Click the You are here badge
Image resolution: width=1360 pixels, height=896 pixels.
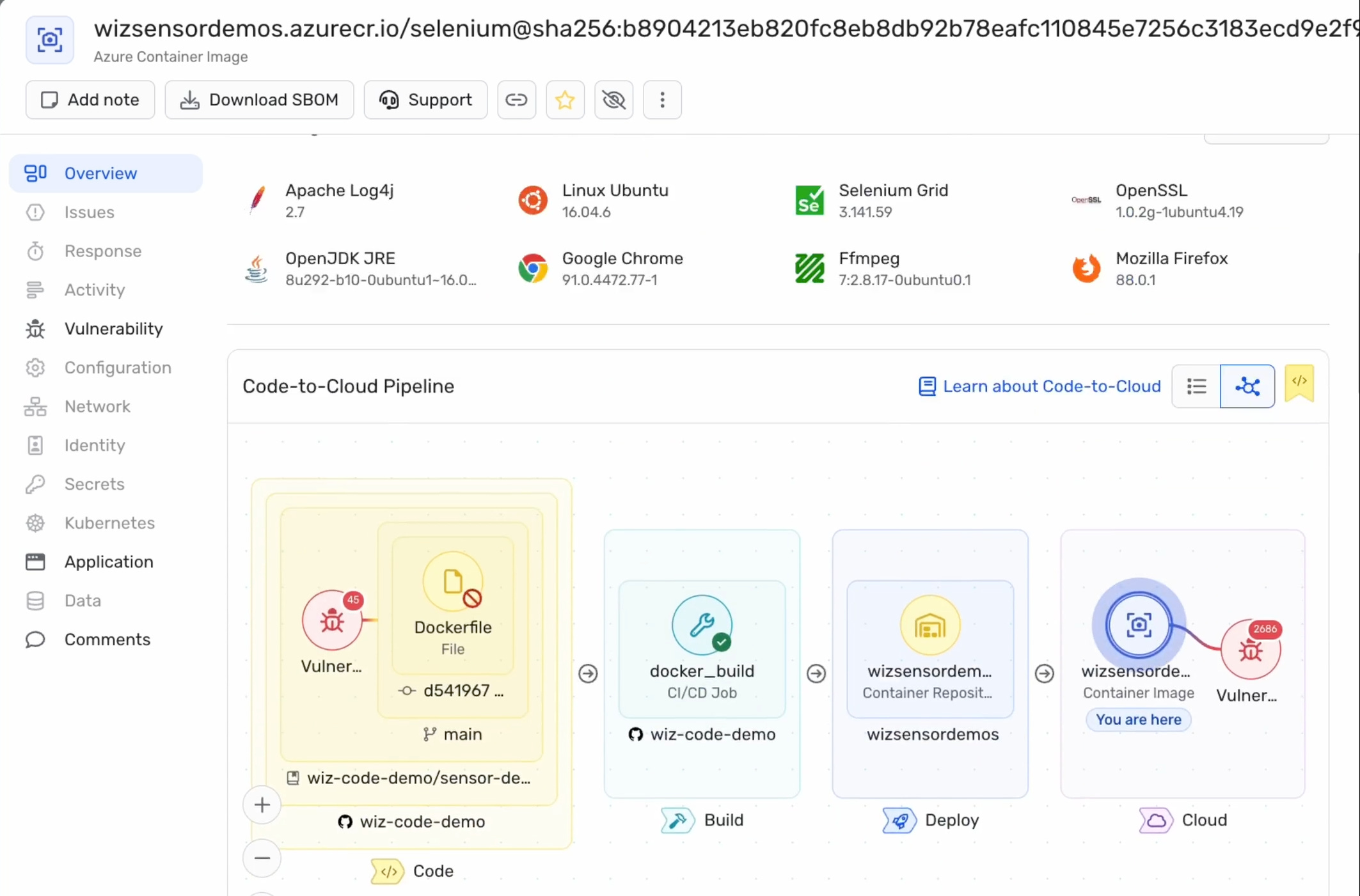1139,719
